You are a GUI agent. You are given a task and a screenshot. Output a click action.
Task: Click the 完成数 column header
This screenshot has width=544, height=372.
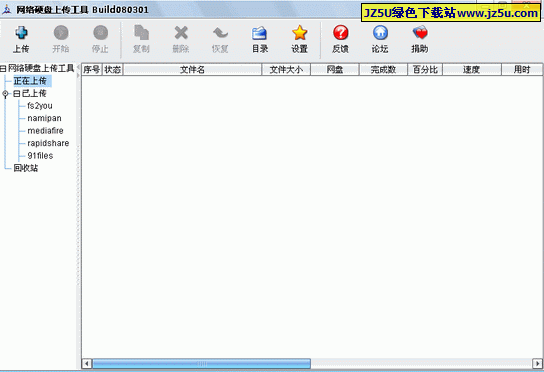coord(383,70)
